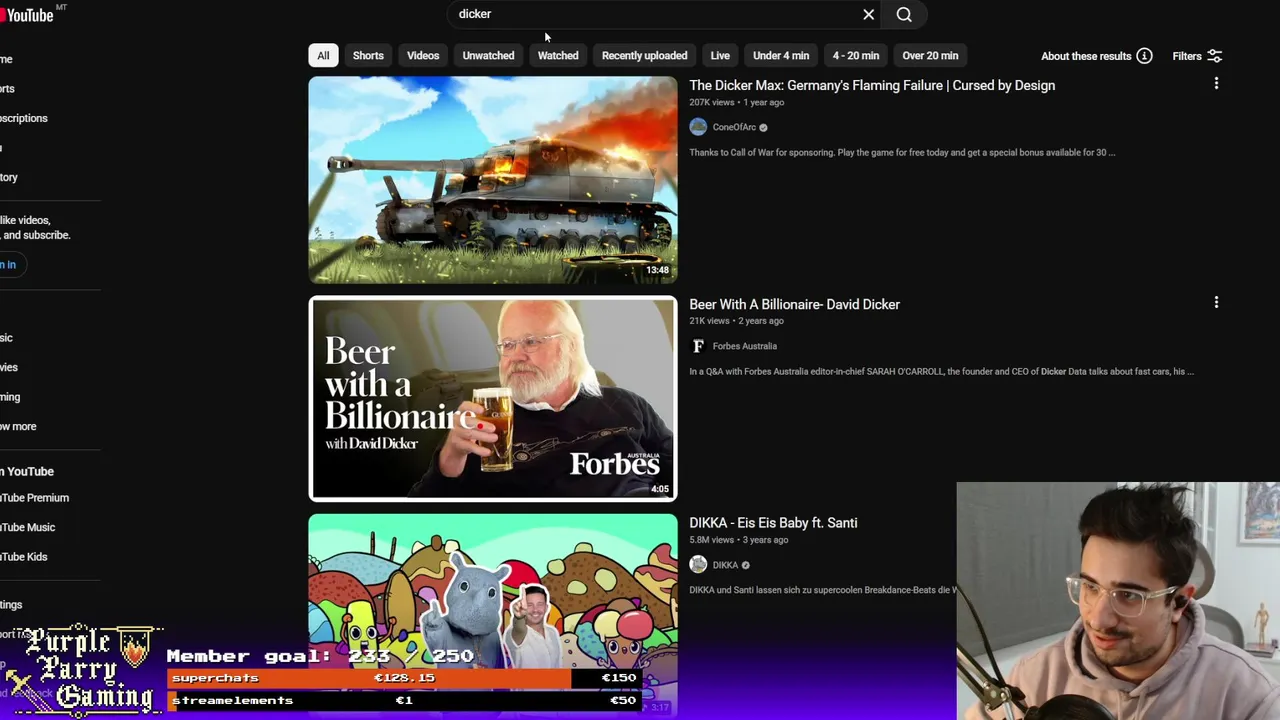Click the Dicker Max video description snippet
Viewport: 1280px width, 720px height.
pos(902,153)
